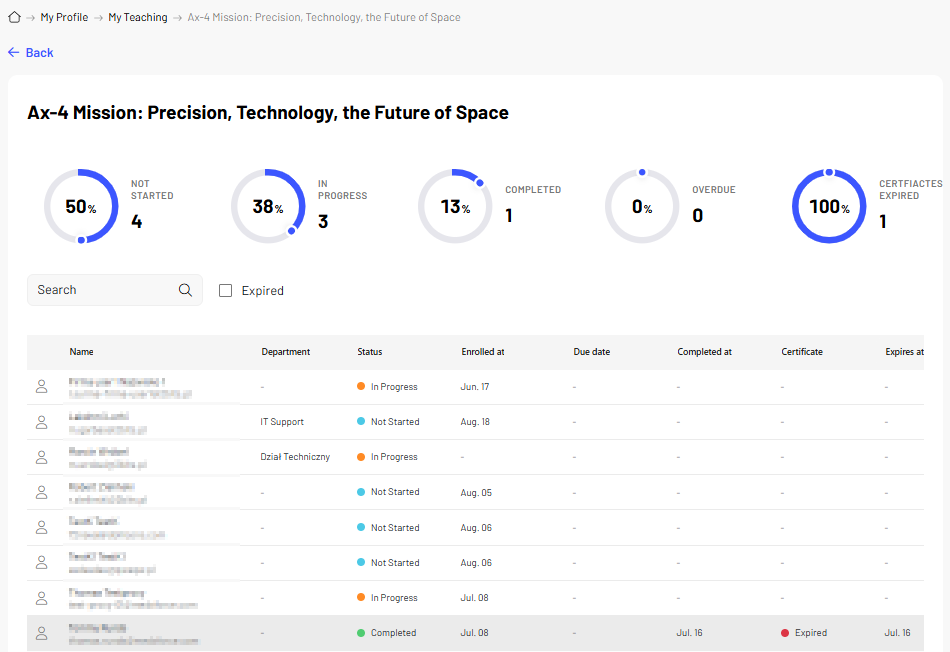Sort table by Name column header

[x=81, y=352]
